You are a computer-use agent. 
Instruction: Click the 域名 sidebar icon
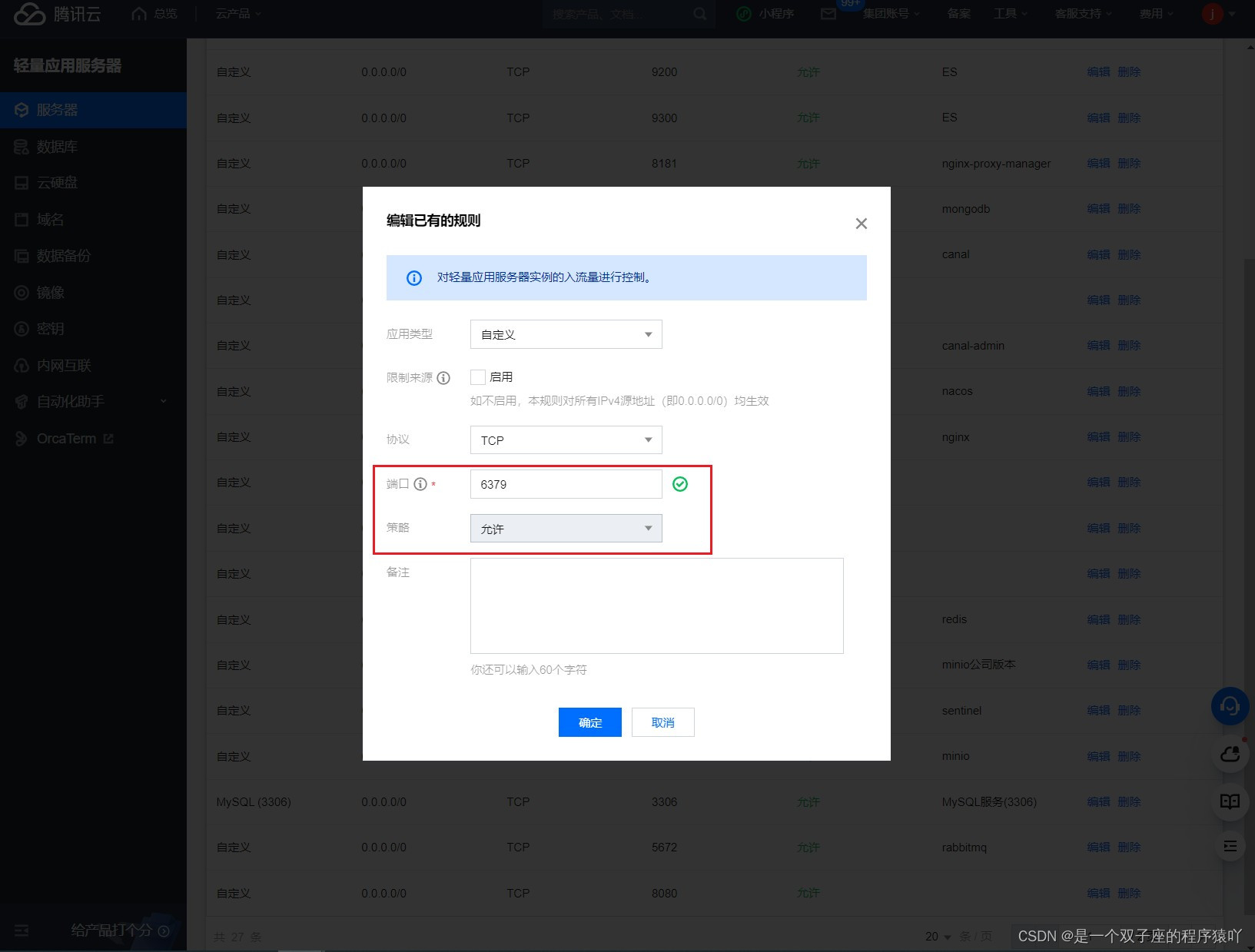pos(22,220)
